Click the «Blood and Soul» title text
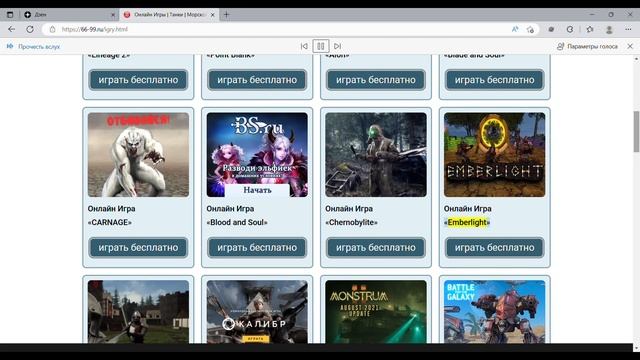The image size is (640, 360). (237, 222)
